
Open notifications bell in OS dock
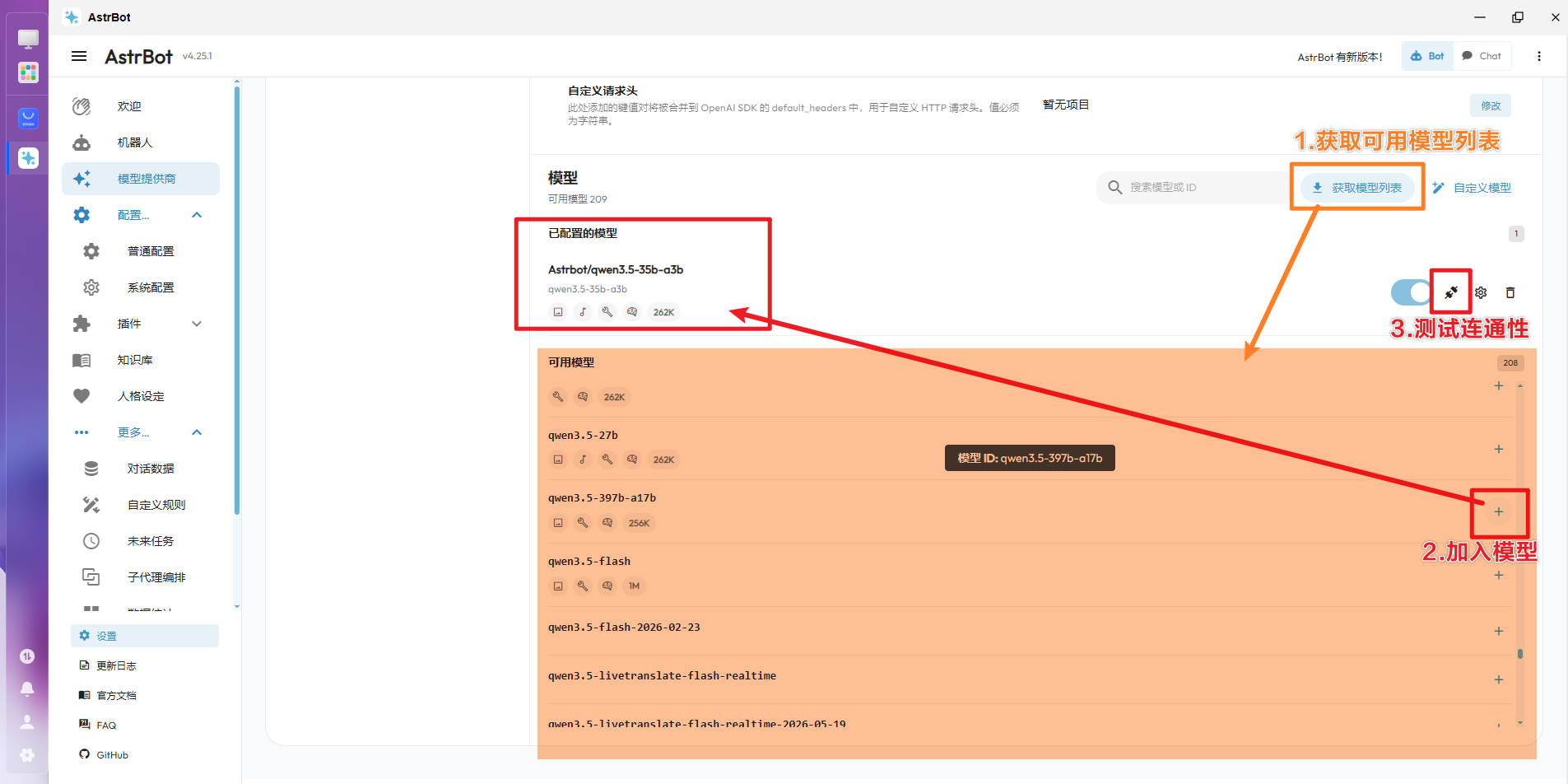[x=27, y=688]
